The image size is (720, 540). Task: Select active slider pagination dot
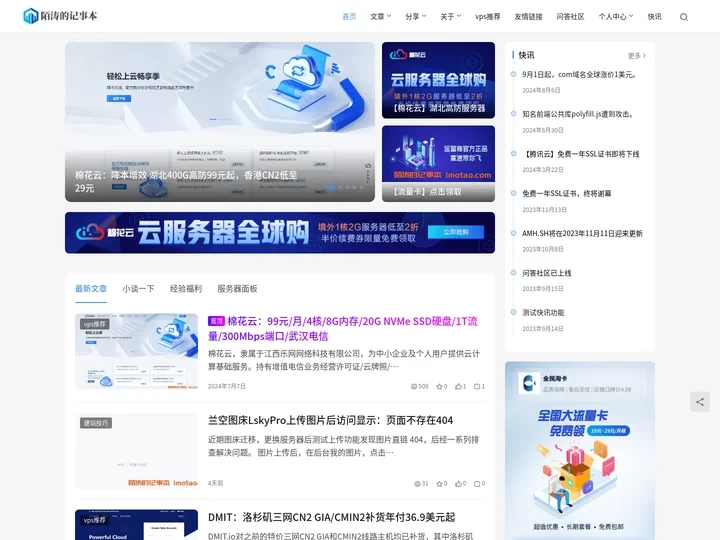pyautogui.click(x=331, y=187)
